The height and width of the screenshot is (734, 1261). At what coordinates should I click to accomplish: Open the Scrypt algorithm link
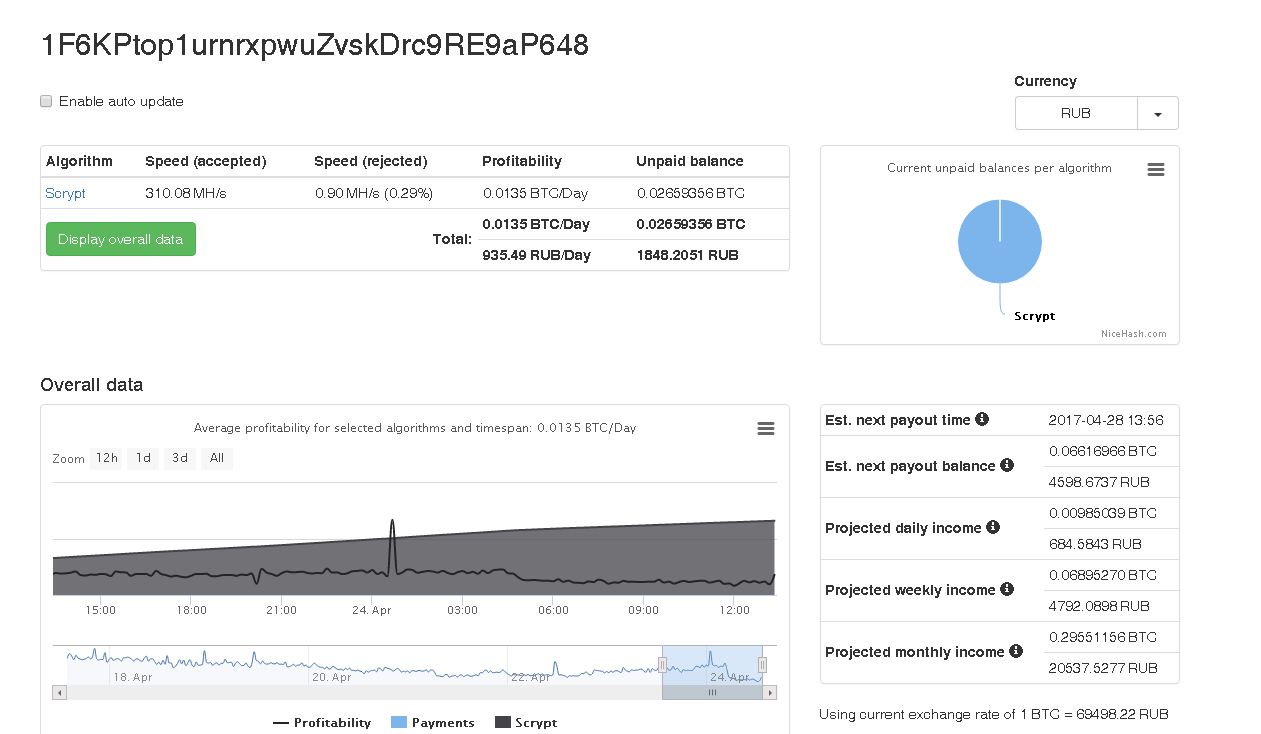click(65, 193)
